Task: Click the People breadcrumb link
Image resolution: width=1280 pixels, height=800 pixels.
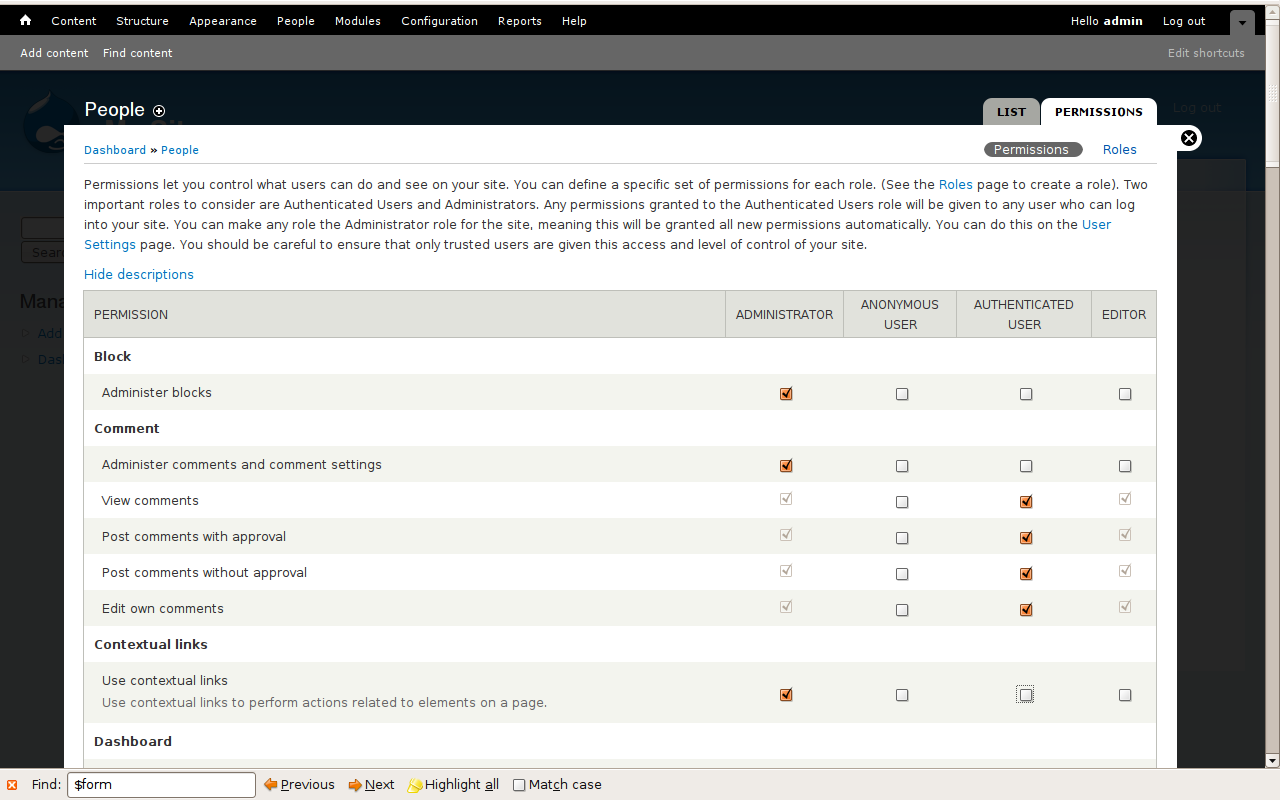Action: pyautogui.click(x=180, y=150)
